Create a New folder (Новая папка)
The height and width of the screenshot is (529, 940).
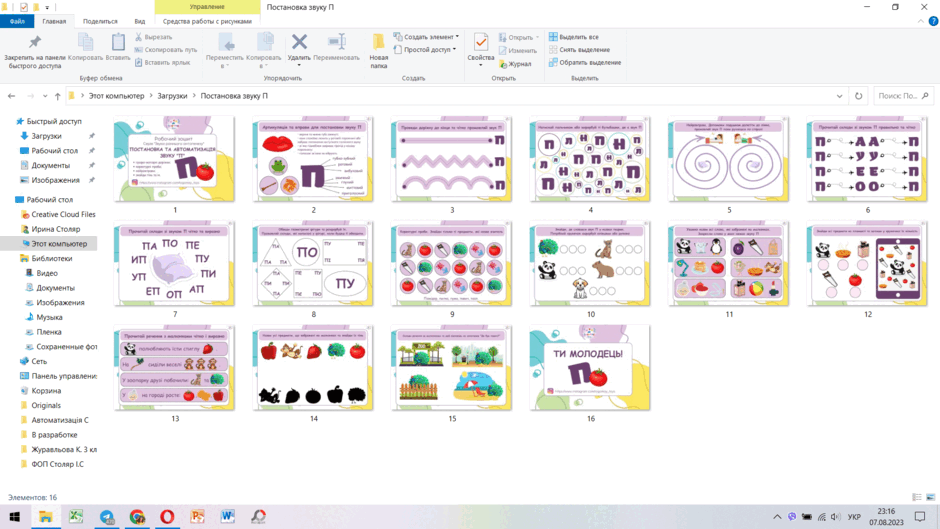click(x=378, y=50)
